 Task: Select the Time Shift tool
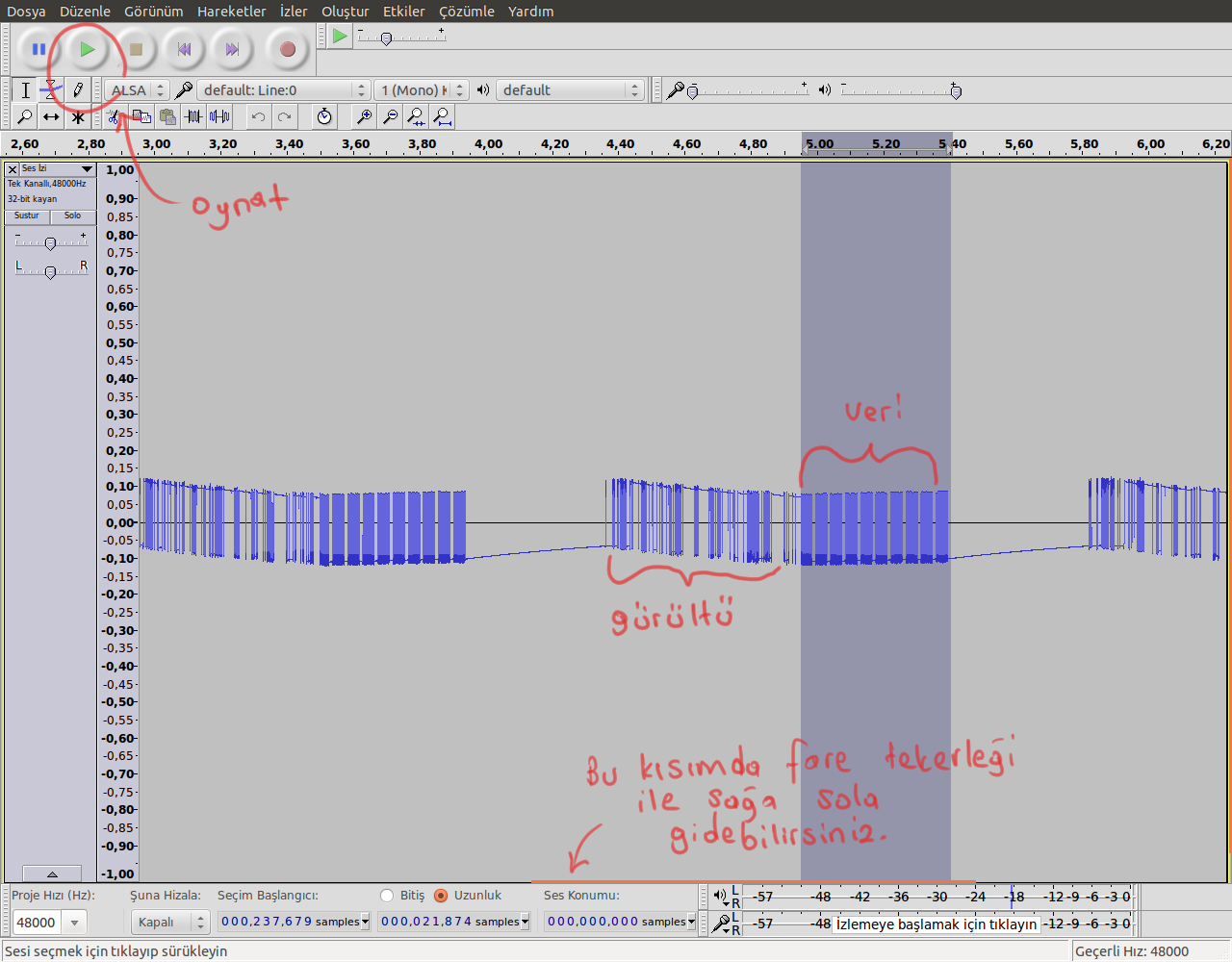[x=51, y=117]
